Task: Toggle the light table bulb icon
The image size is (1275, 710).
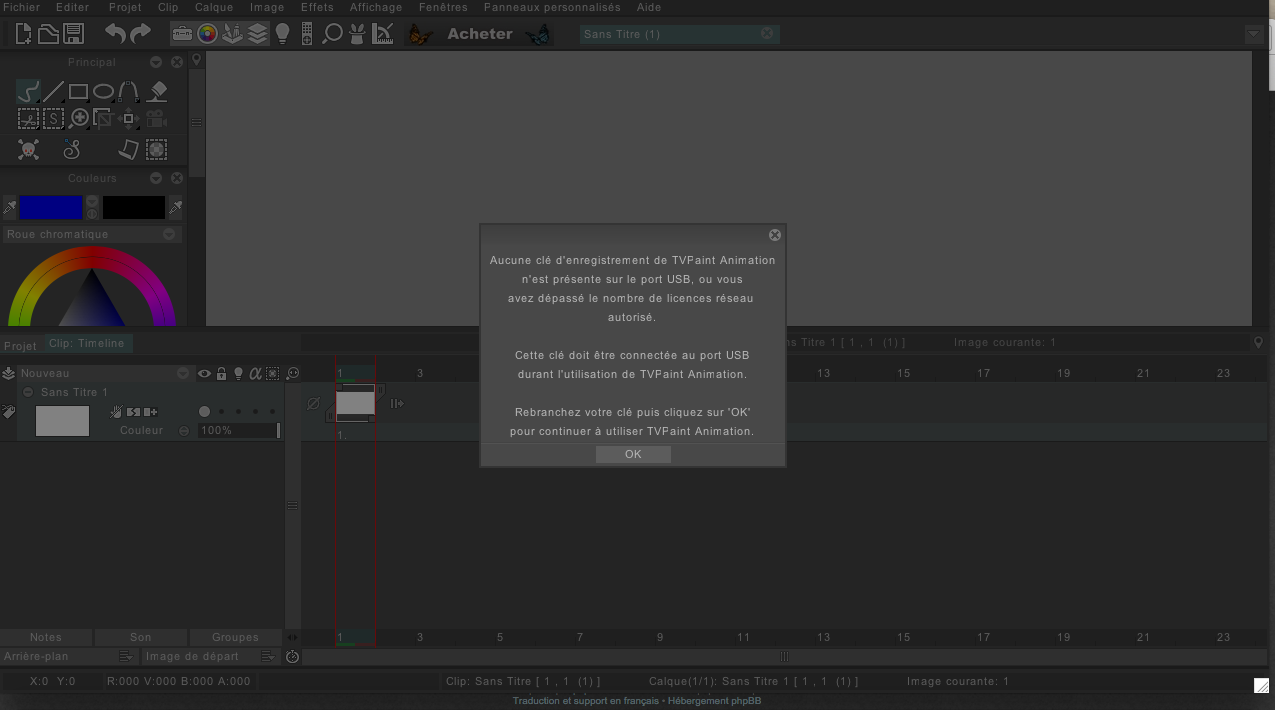Action: [282, 34]
